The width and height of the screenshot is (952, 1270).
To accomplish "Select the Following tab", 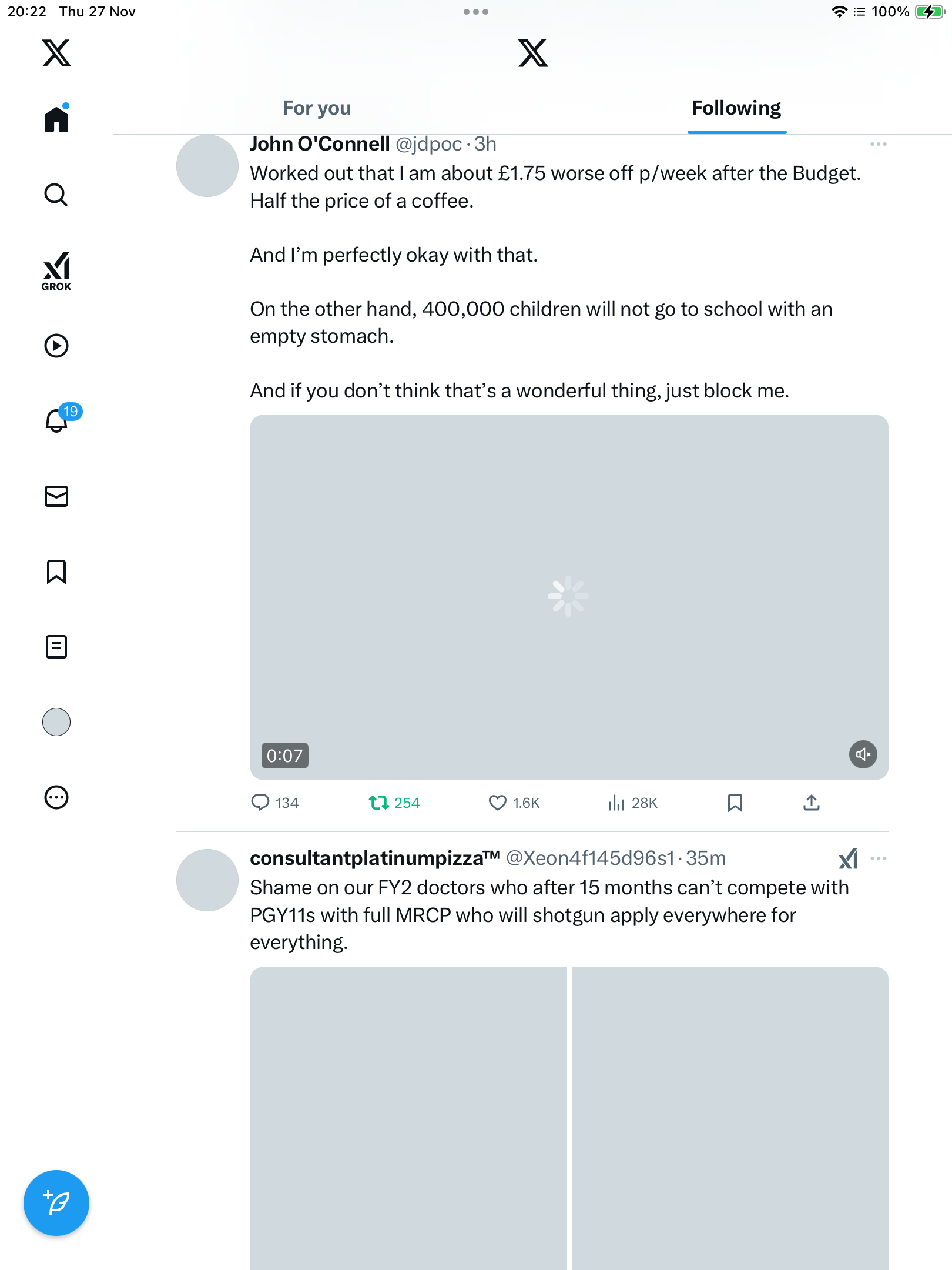I will click(736, 108).
